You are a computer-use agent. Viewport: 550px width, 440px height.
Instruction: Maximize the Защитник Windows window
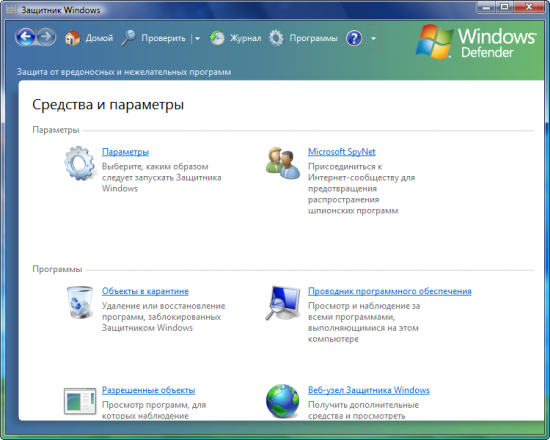pos(504,7)
